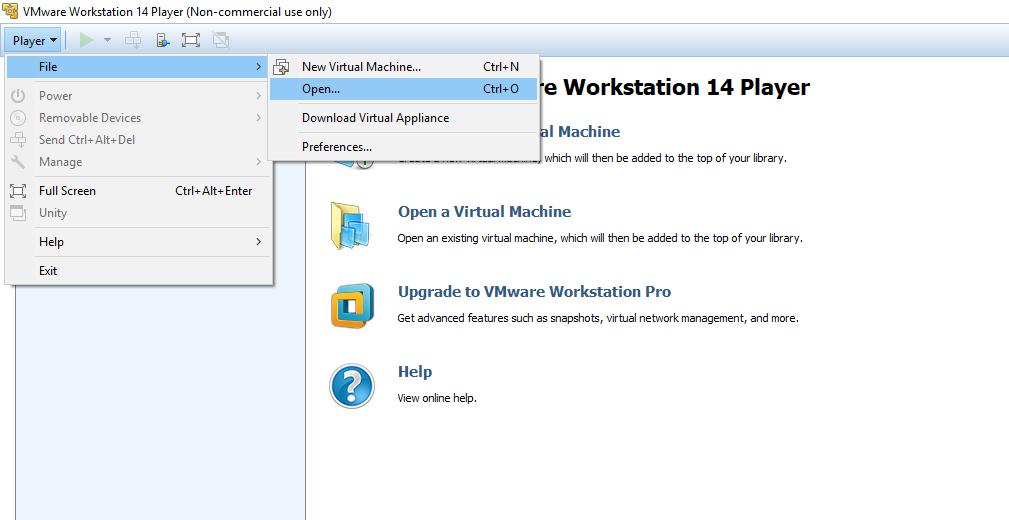The width and height of the screenshot is (1009, 520).
Task: Choose New Virtual Machine... from submenu
Action: click(403, 67)
